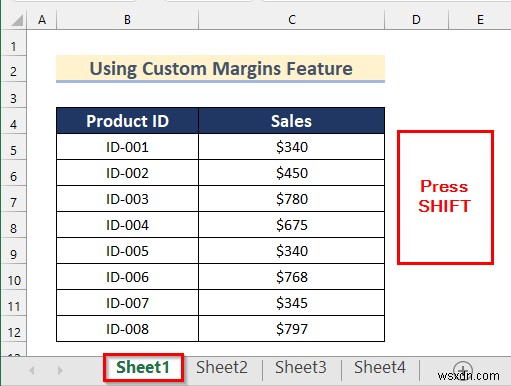Screen dimensions: 511x386
Task: Select the $780 sales cell
Action: coord(292,199)
